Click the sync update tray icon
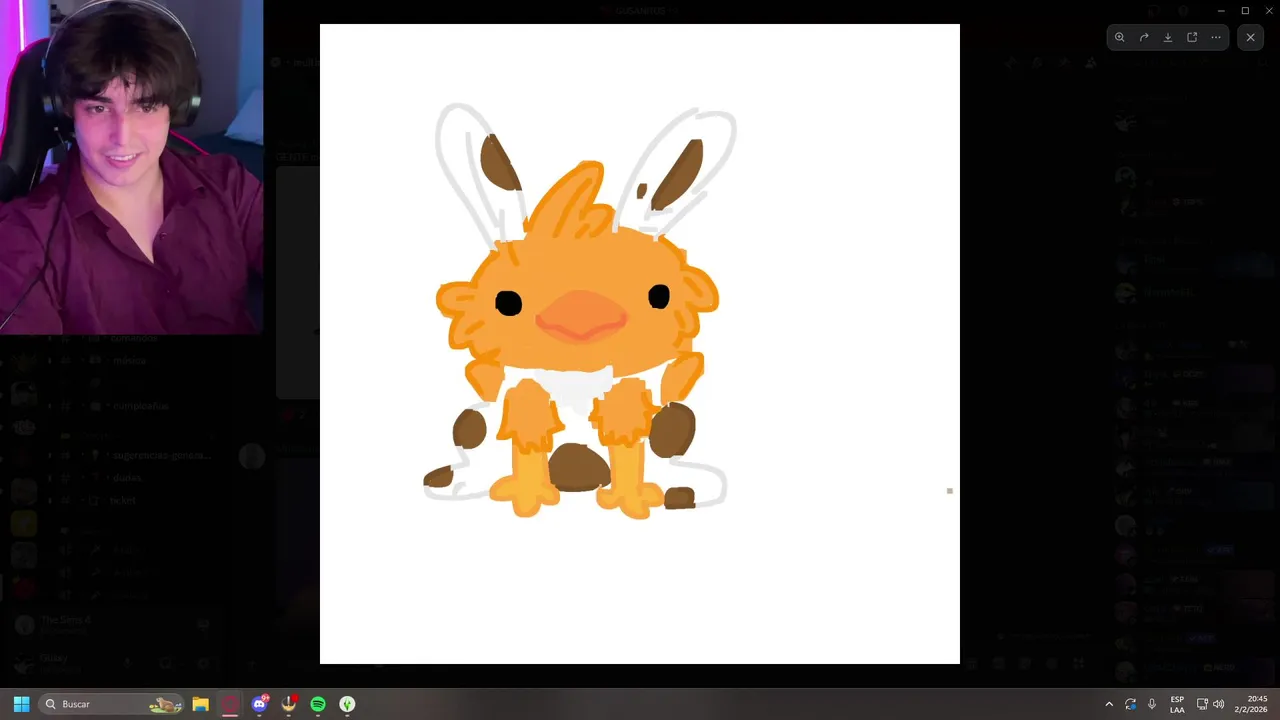The width and height of the screenshot is (1280, 720). pos(1130,704)
